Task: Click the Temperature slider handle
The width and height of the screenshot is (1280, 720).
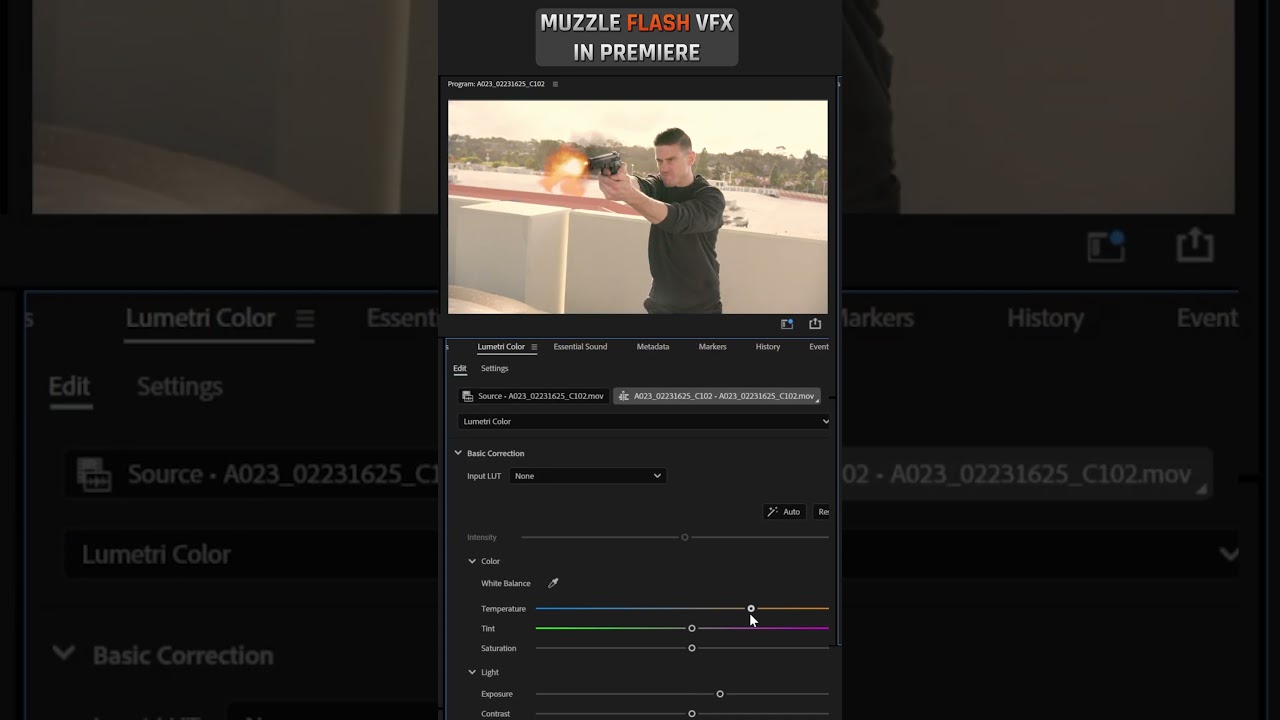Action: [751, 608]
